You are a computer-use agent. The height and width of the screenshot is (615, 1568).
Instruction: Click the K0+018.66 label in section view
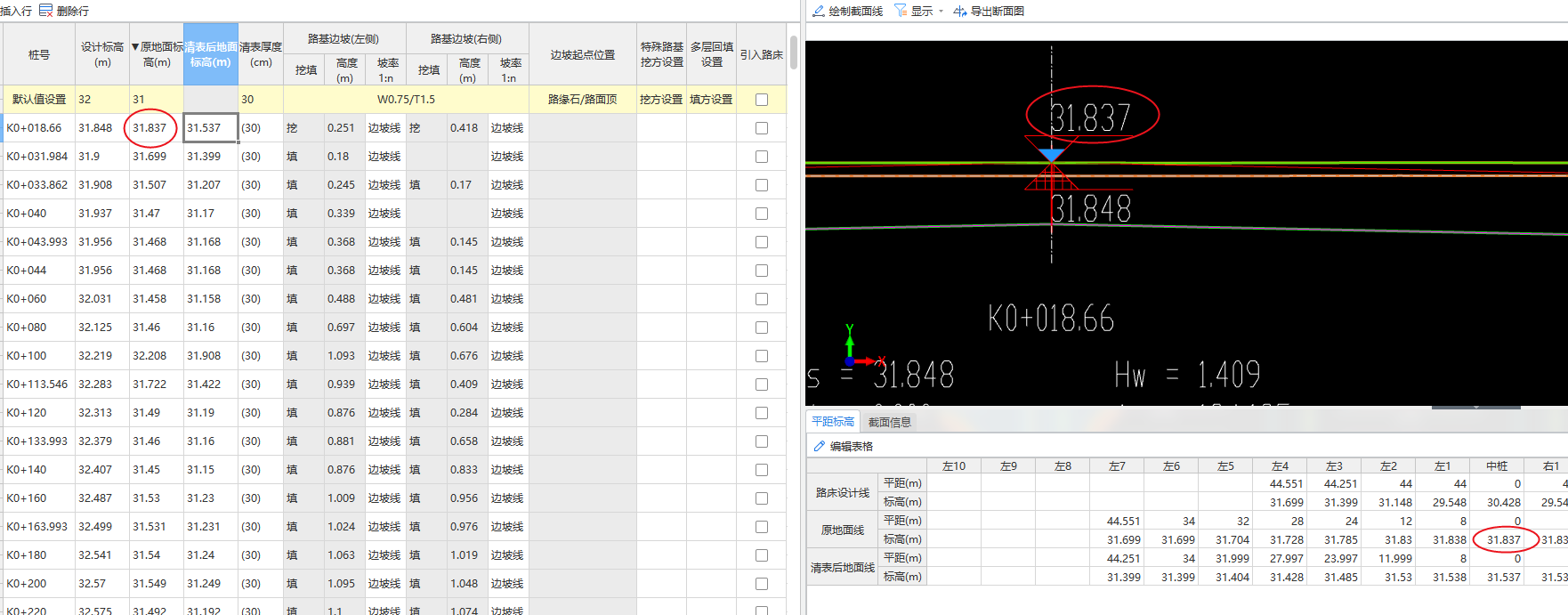(x=1051, y=319)
